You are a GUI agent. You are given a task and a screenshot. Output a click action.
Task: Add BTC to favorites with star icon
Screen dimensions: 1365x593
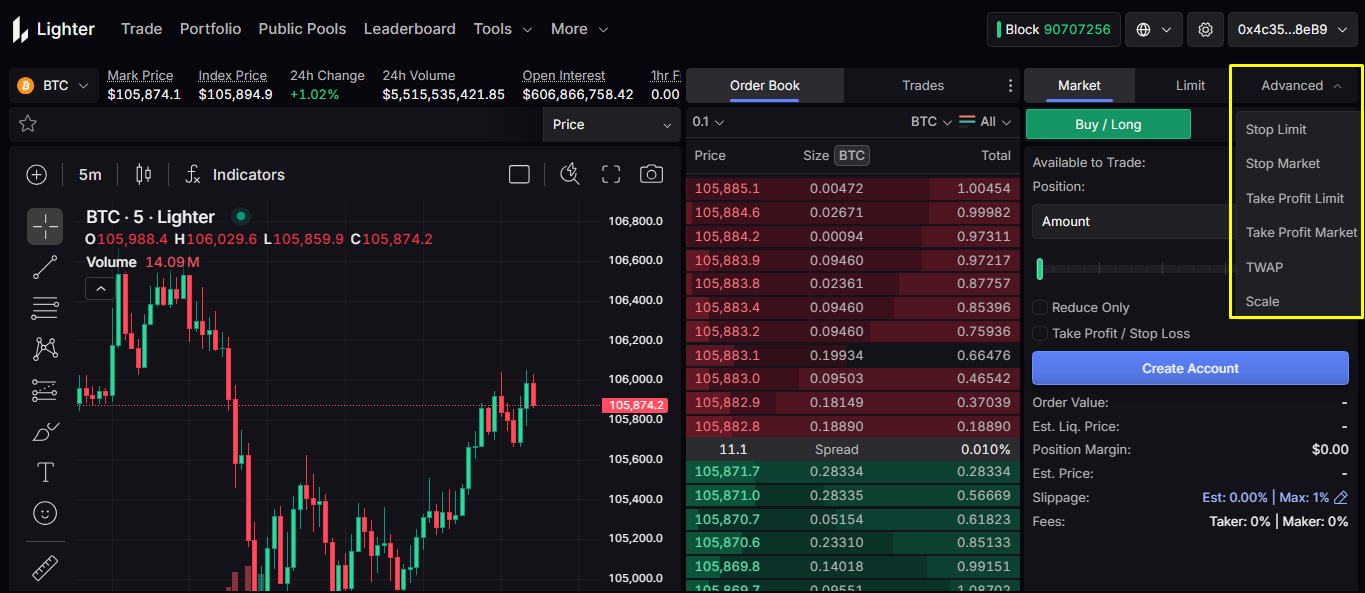tap(28, 124)
